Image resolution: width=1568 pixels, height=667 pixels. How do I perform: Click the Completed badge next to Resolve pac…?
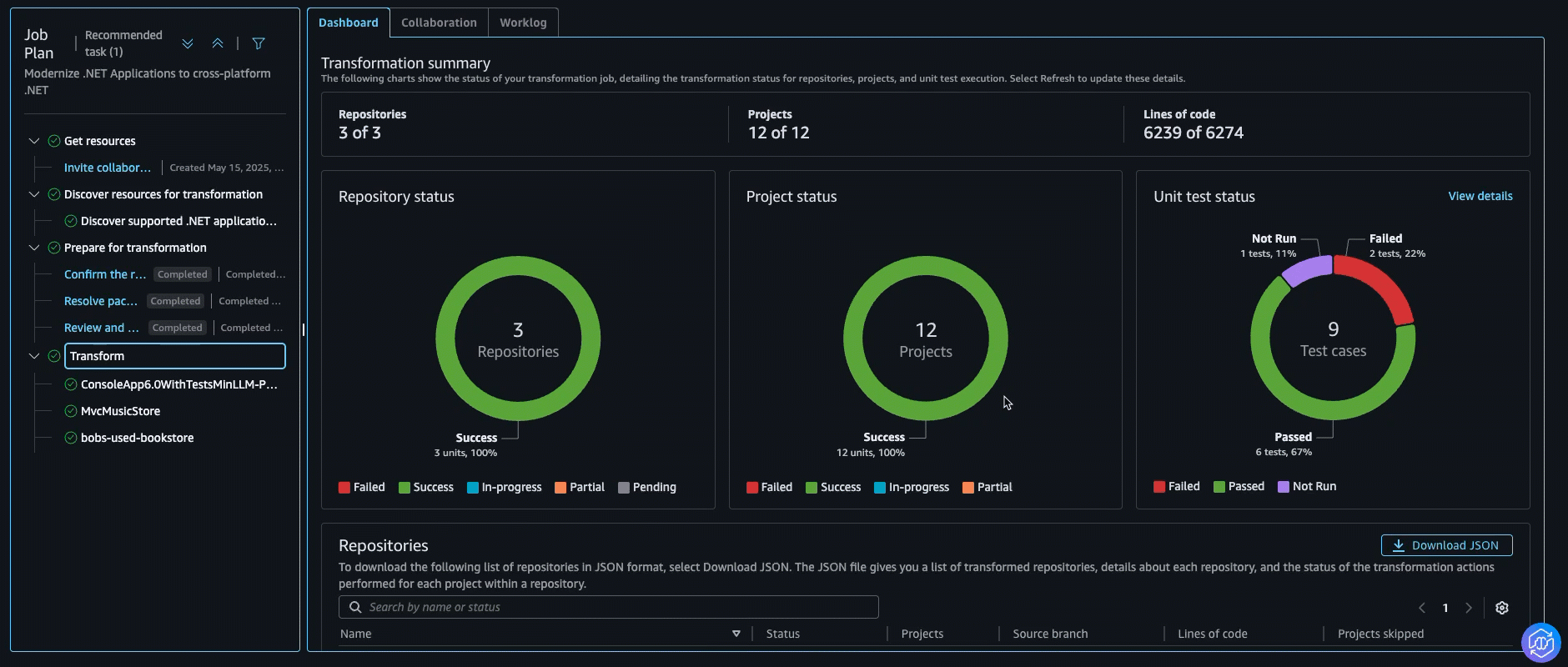click(176, 301)
